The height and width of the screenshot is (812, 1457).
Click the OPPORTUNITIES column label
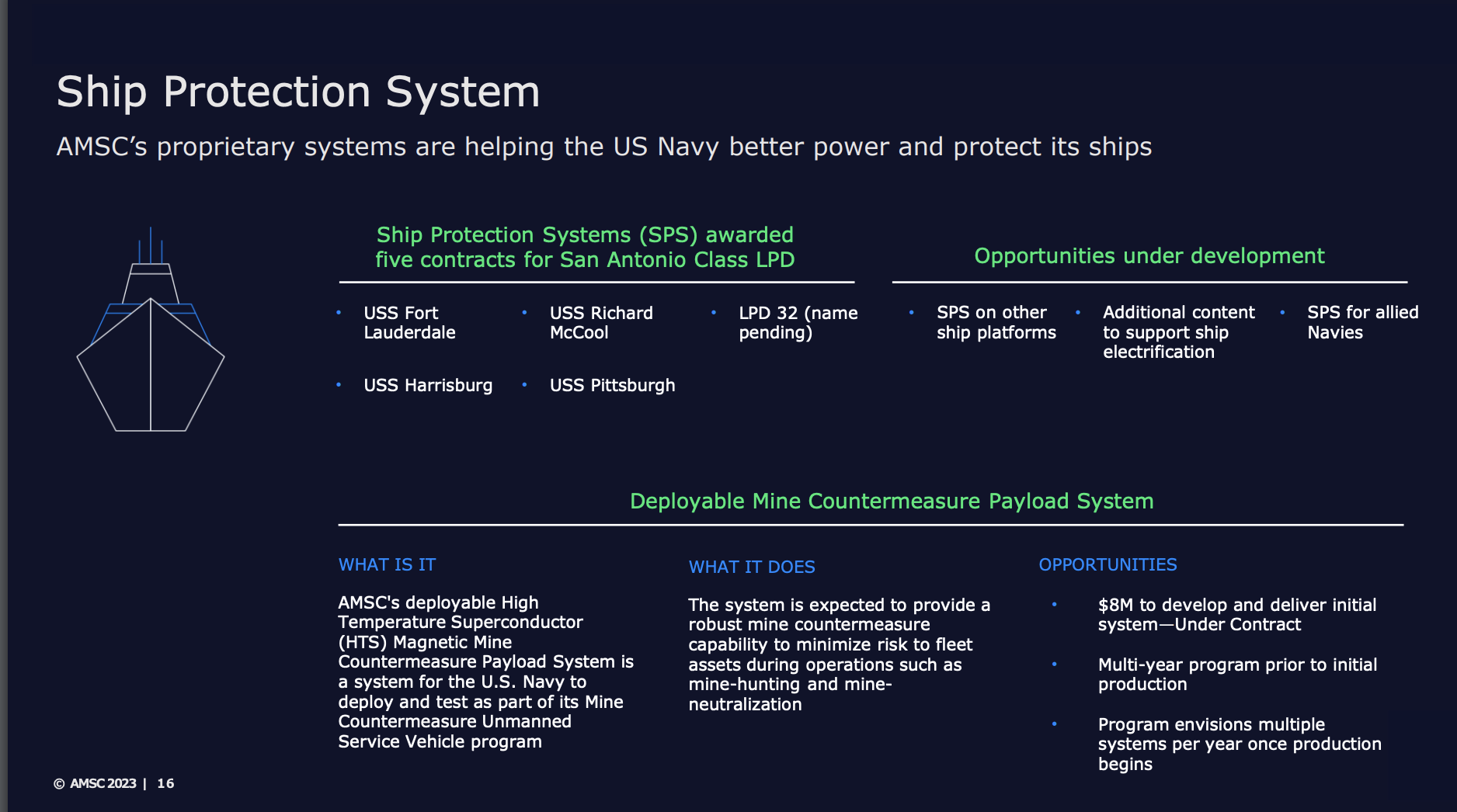tap(1108, 564)
